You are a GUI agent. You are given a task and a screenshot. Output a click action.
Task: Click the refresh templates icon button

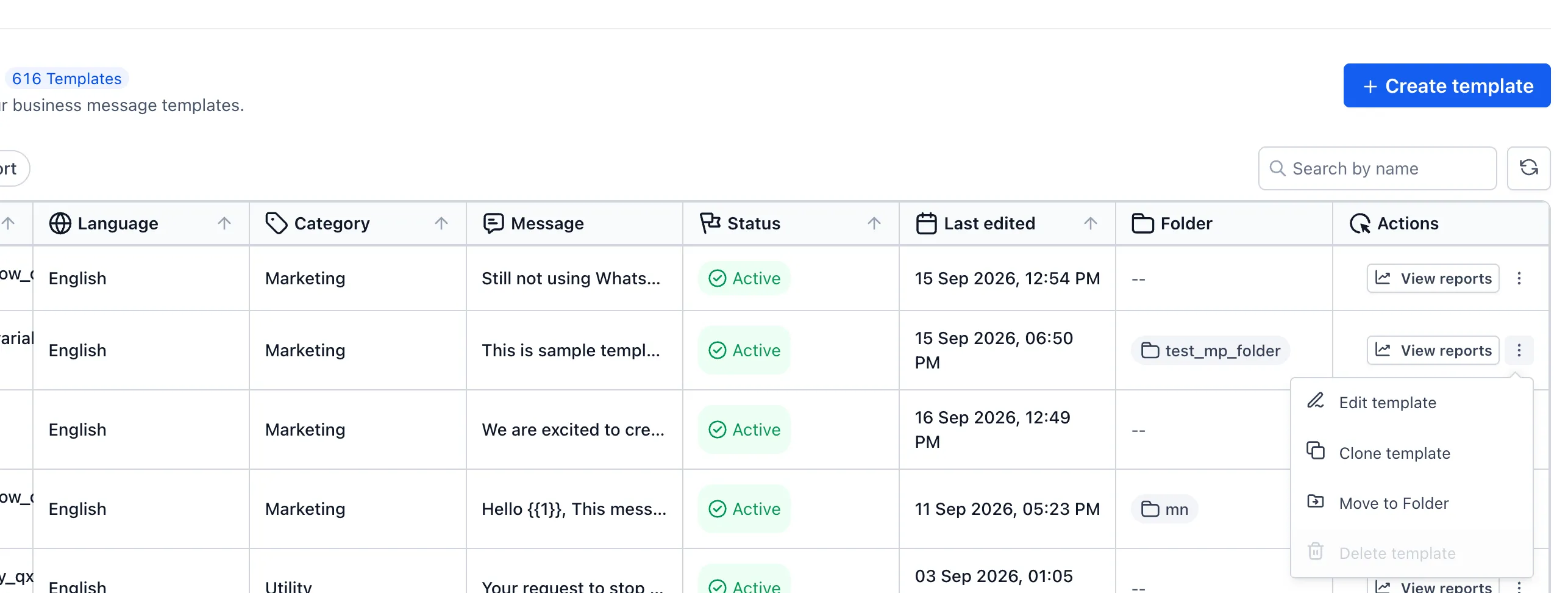pos(1528,168)
